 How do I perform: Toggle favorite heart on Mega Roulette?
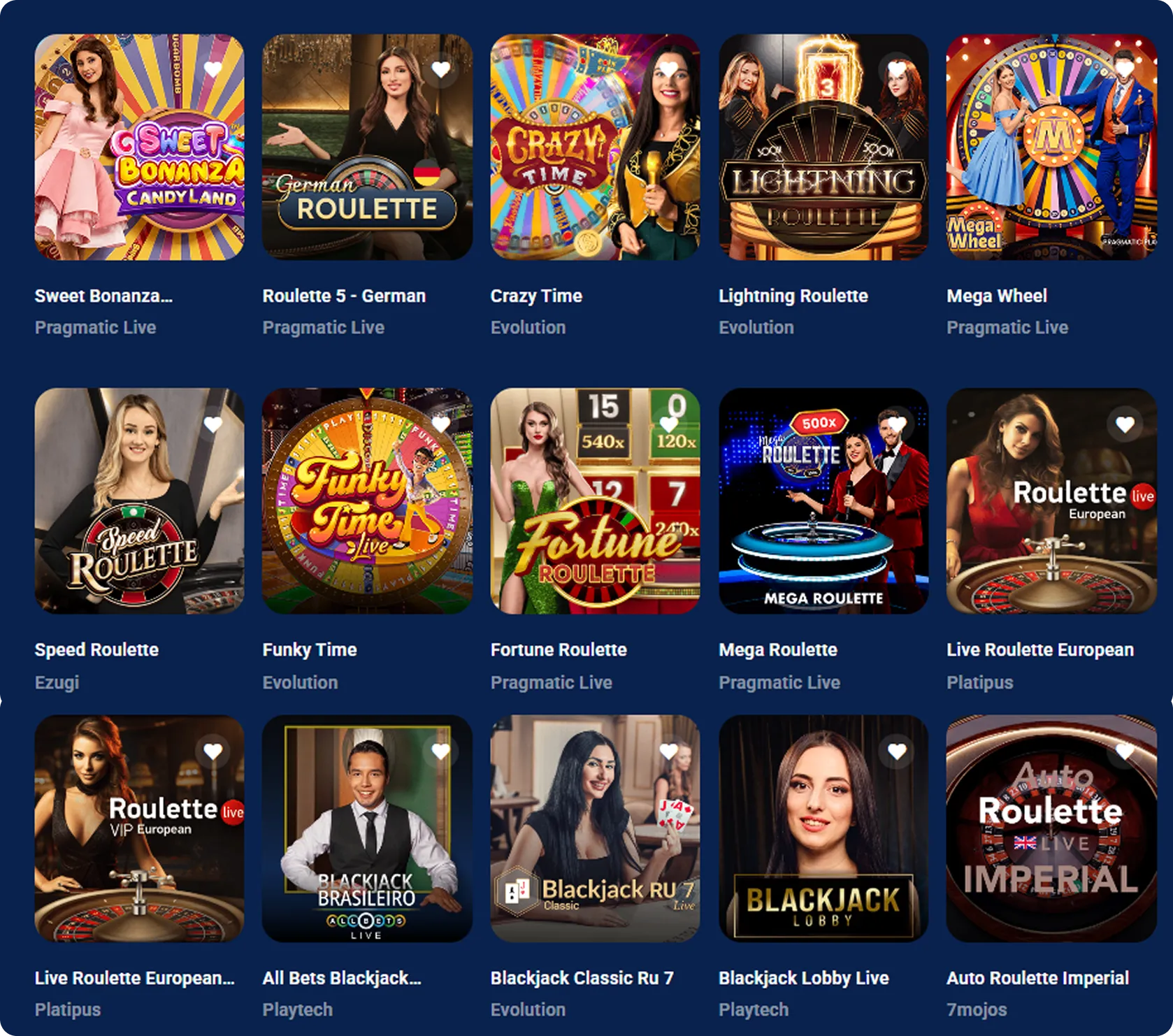coord(897,424)
